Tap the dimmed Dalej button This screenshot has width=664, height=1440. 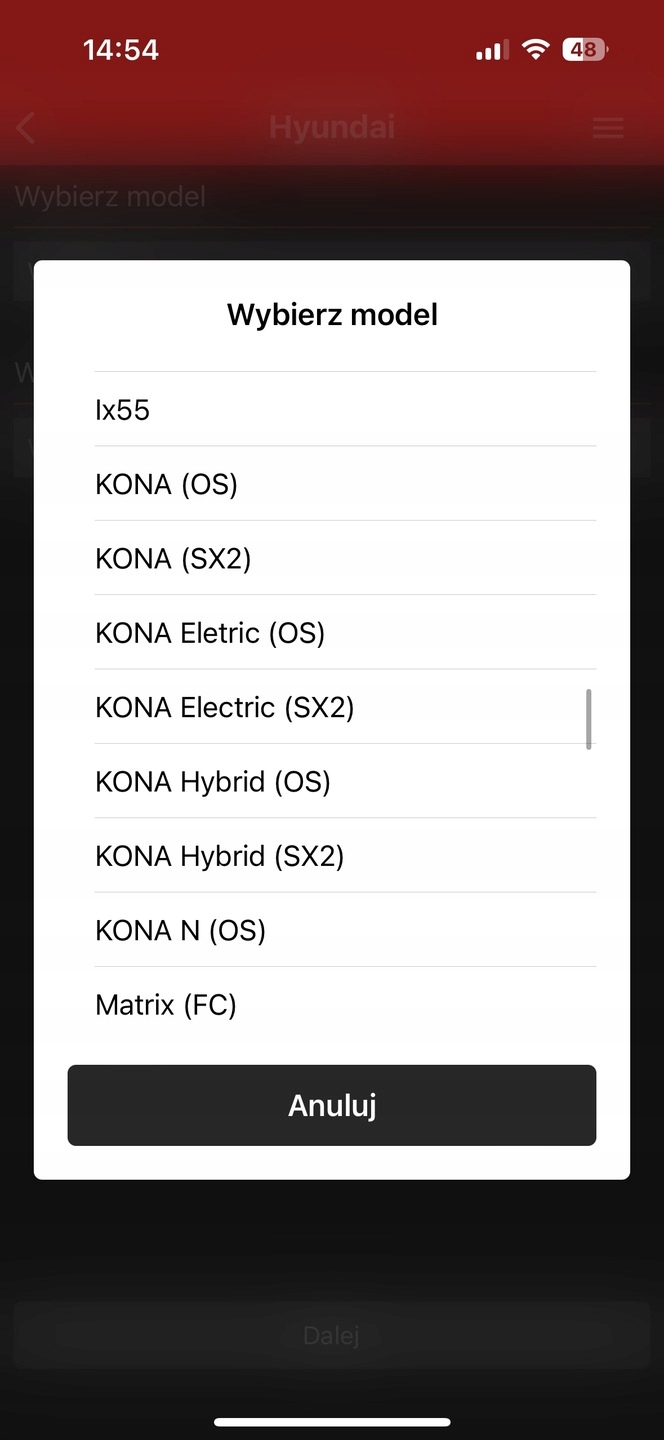click(331, 1335)
